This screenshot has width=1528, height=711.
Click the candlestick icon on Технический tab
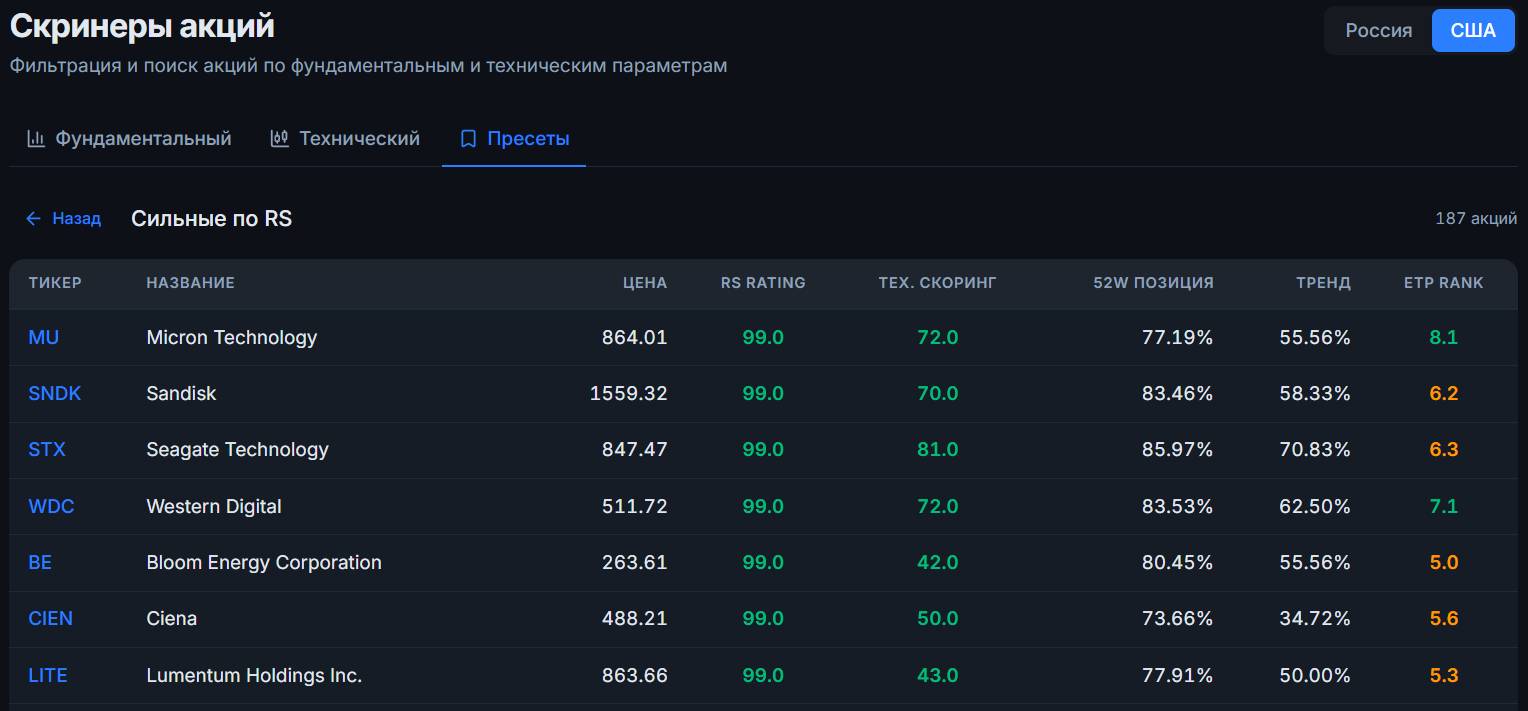280,139
